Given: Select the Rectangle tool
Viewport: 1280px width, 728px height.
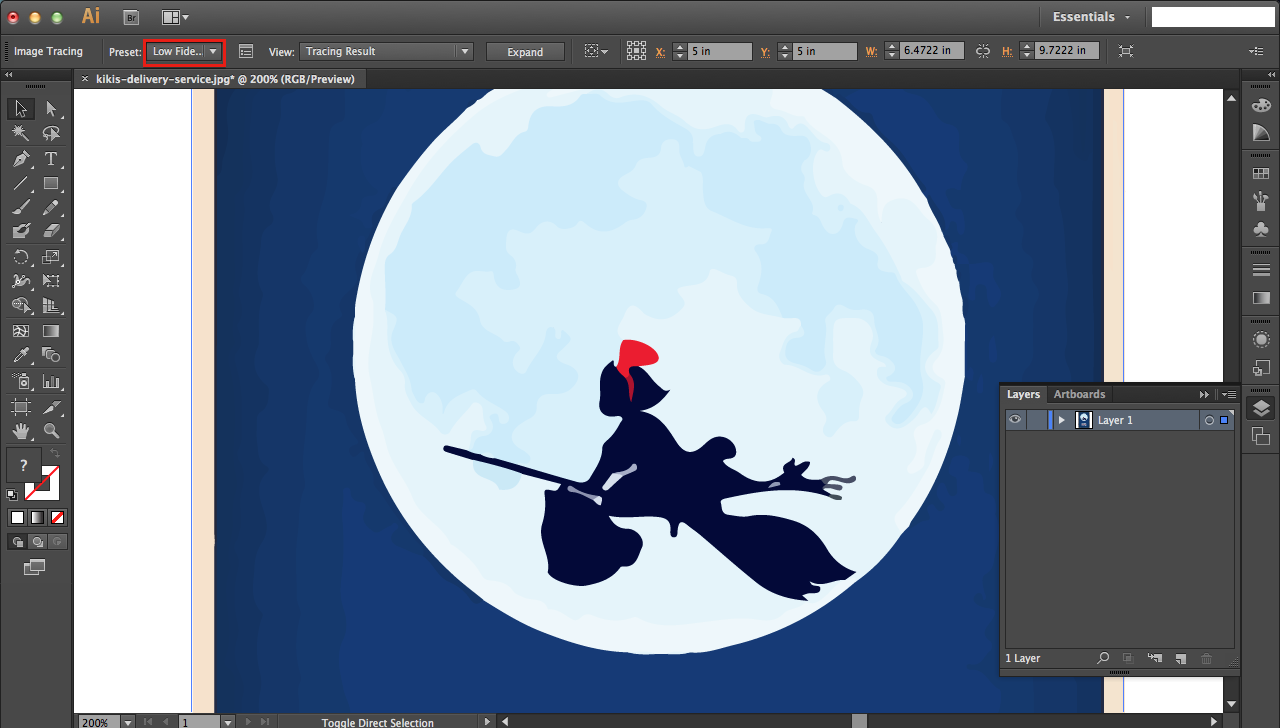Looking at the screenshot, I should [51, 184].
